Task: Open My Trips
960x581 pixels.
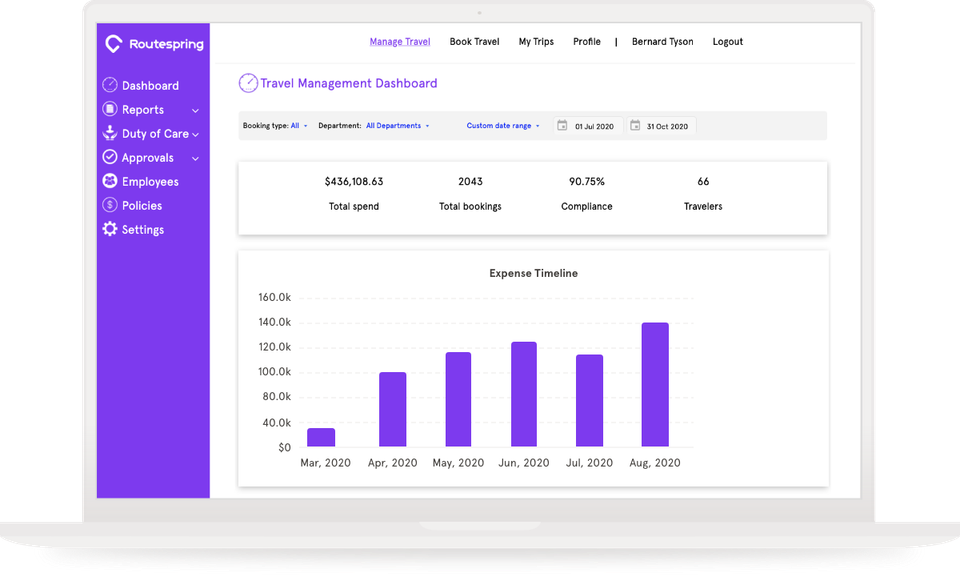Action: (536, 42)
